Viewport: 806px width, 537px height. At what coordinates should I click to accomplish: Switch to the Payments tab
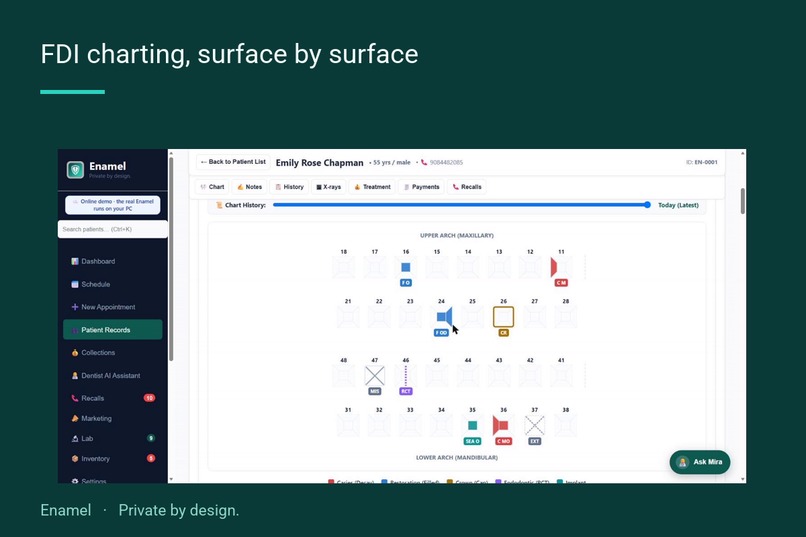[x=421, y=187]
